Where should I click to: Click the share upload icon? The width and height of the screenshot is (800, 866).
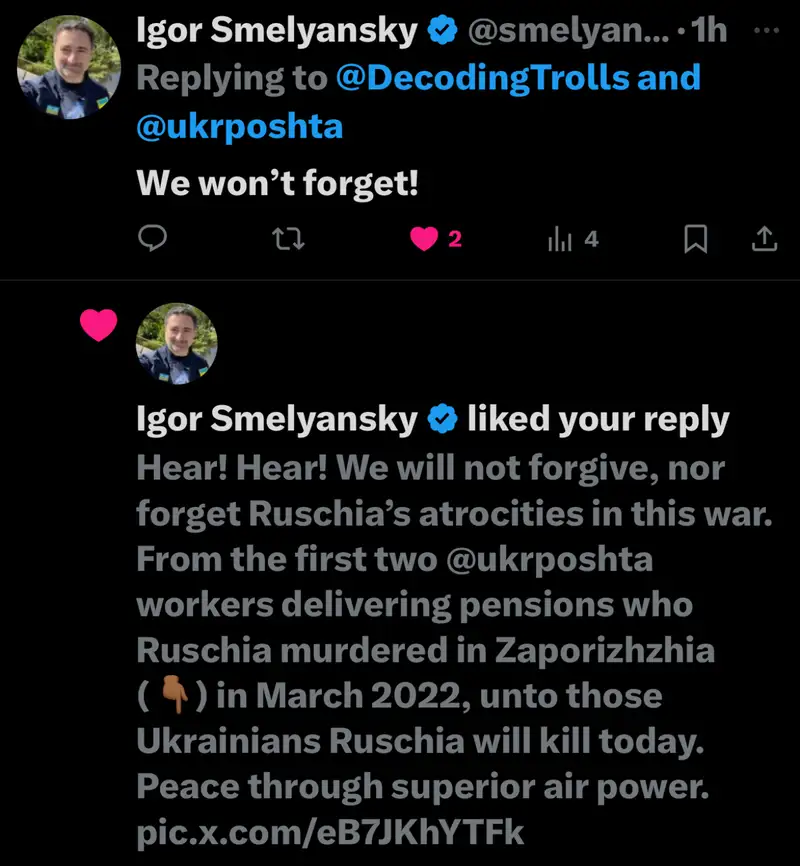pos(763,239)
